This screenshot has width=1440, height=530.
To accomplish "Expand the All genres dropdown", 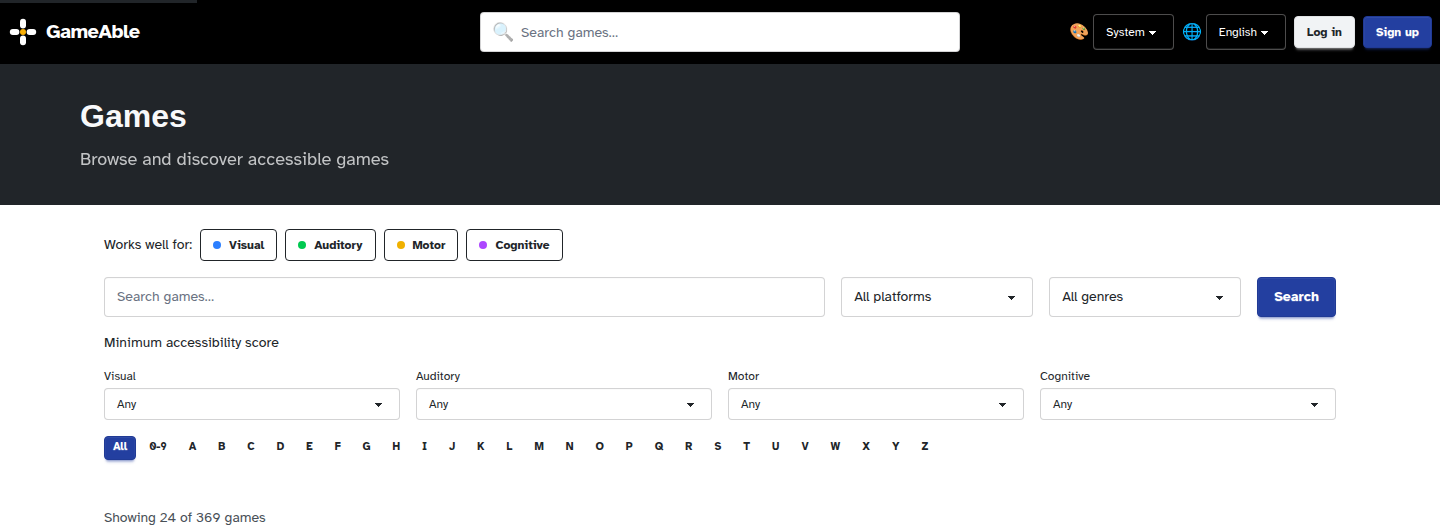I will pos(1144,297).
